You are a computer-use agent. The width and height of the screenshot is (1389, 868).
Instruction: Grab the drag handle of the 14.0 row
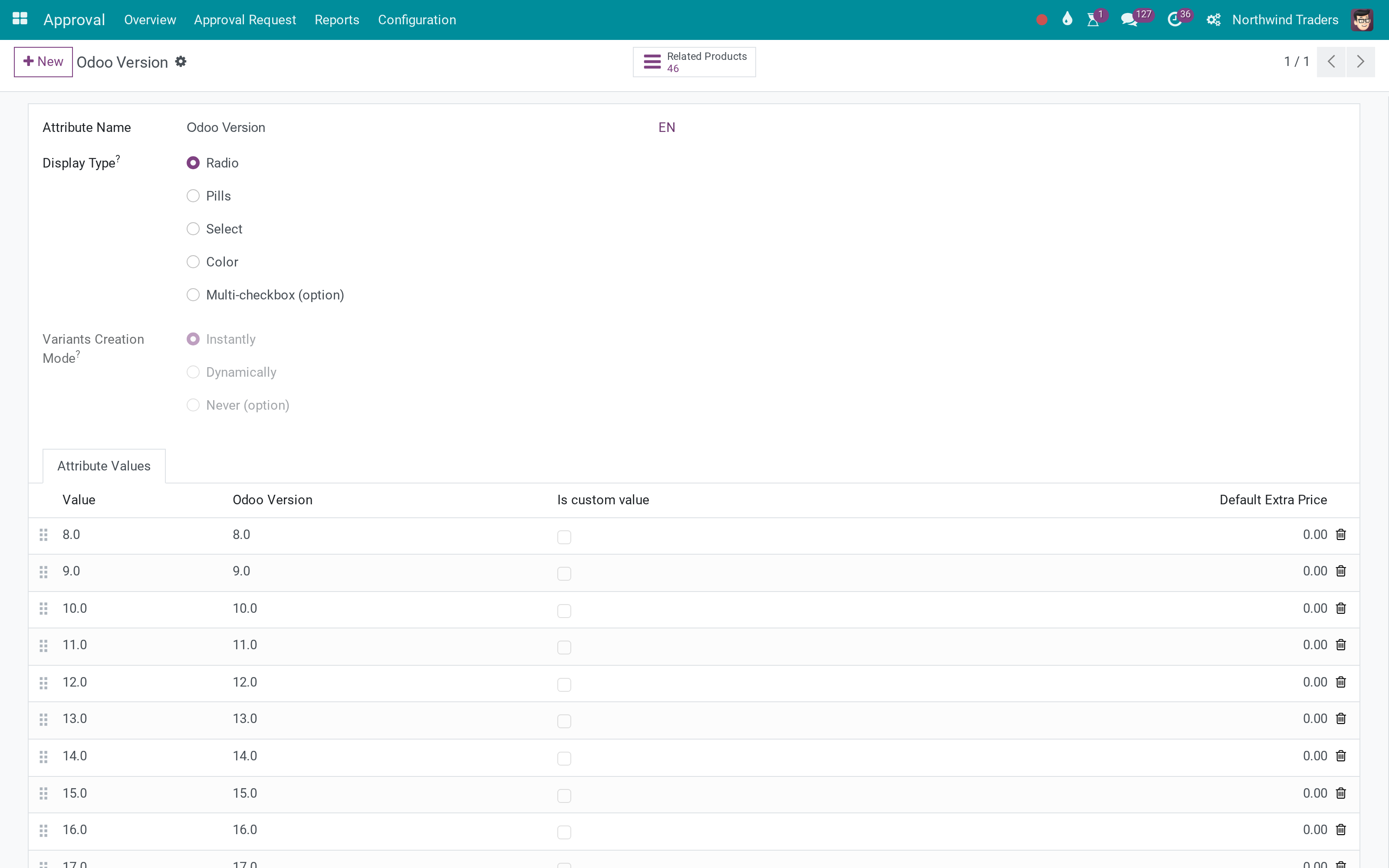(43, 756)
